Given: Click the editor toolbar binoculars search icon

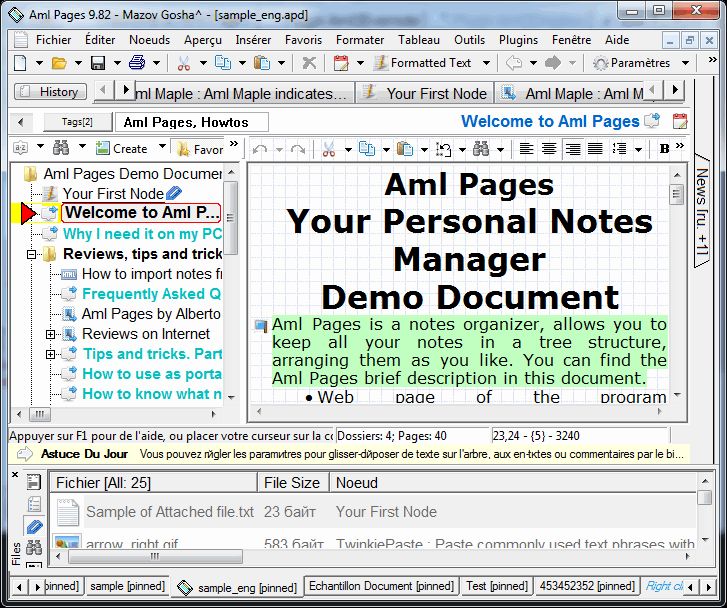Looking at the screenshot, I should [x=481, y=149].
